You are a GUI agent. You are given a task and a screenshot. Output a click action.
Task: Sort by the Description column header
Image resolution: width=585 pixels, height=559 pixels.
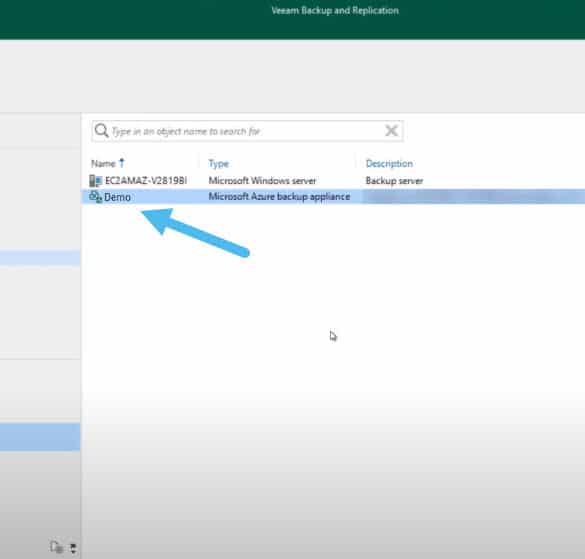pos(389,163)
